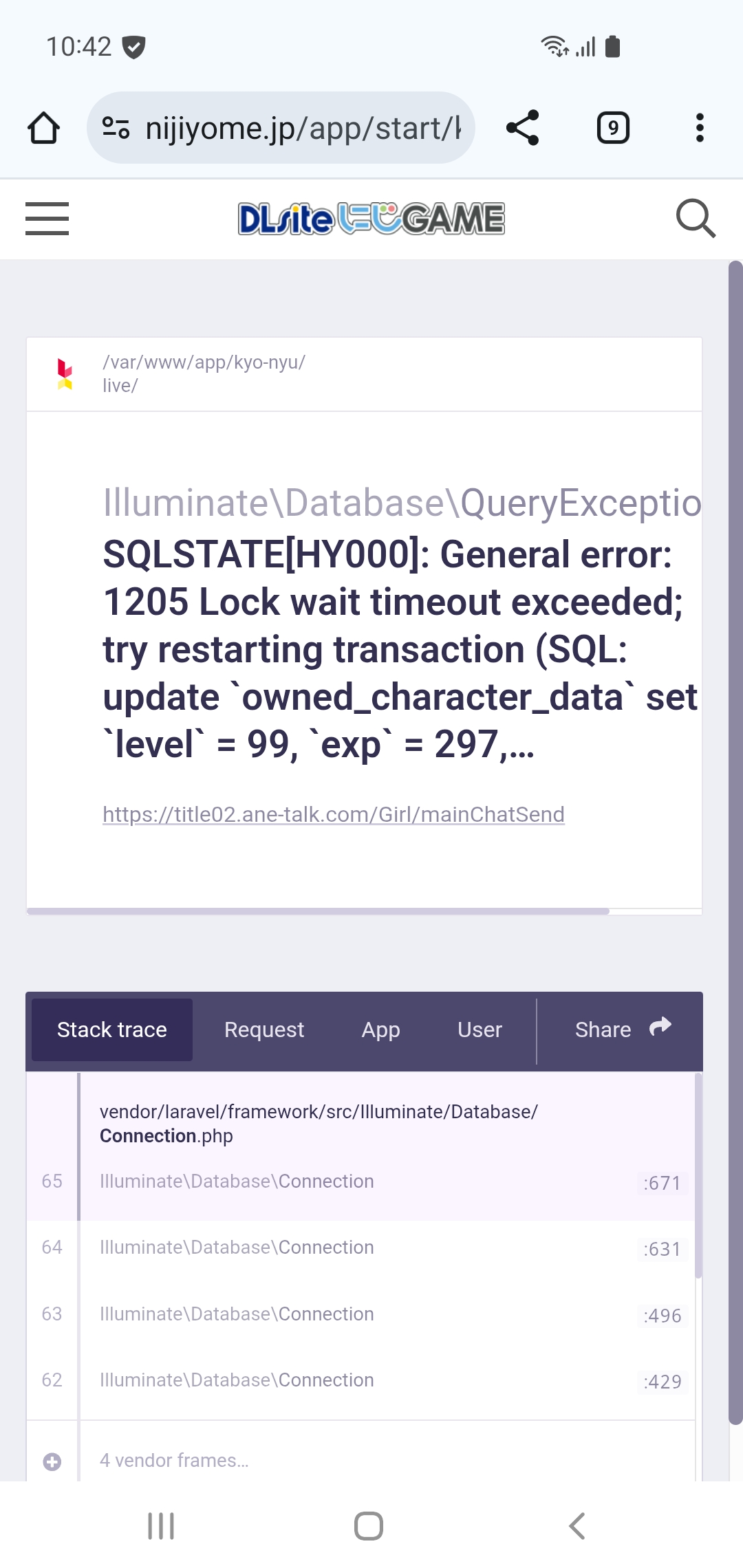This screenshot has width=743, height=1568.
Task: Open the tab switcher showing 9 tabs
Action: pos(613,128)
